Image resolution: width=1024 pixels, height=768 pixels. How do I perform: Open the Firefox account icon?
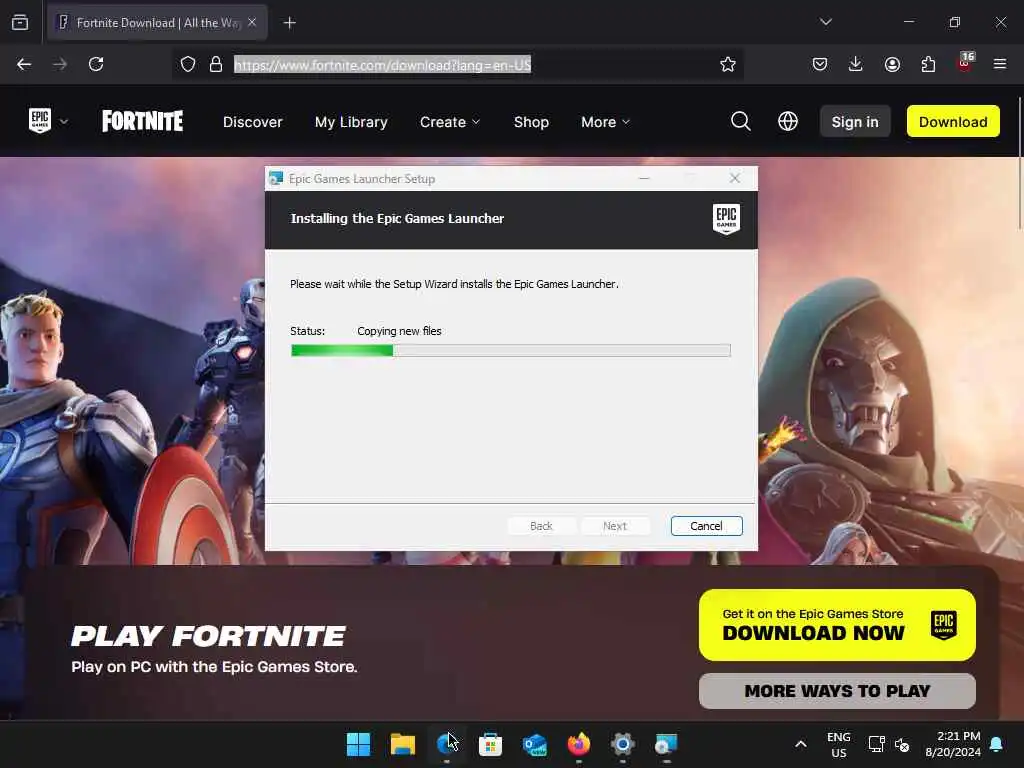point(892,64)
